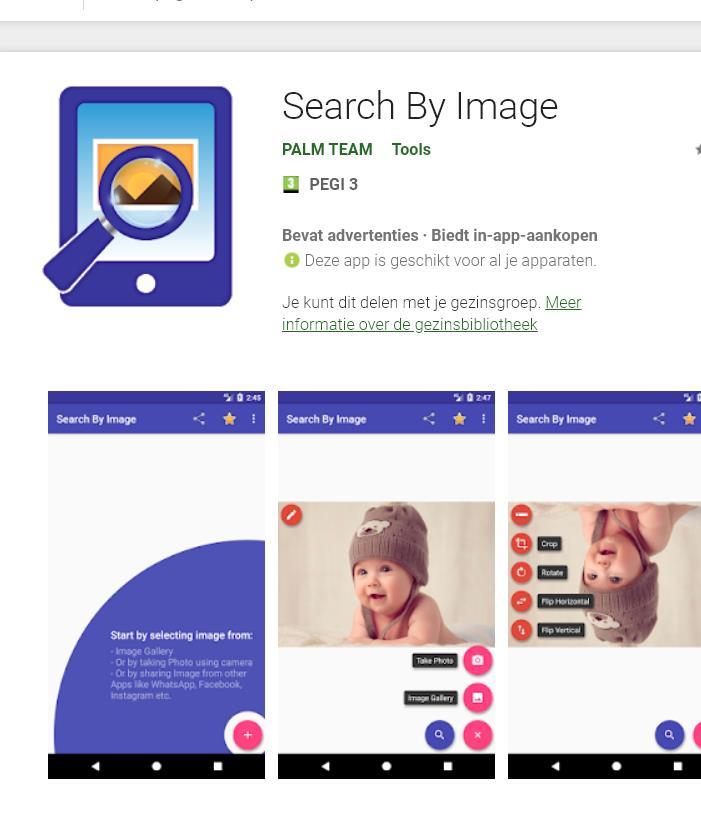Click the red Rotate icon in third screenshot

click(x=521, y=572)
